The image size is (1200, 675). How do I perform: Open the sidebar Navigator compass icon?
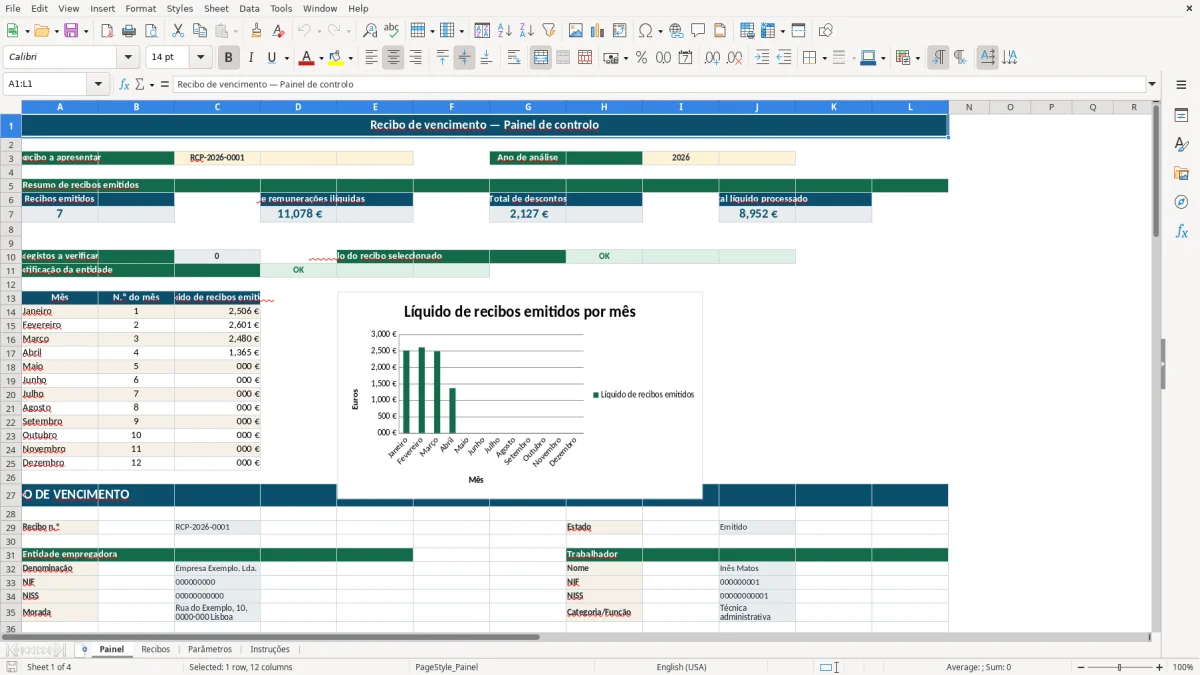(x=1181, y=202)
